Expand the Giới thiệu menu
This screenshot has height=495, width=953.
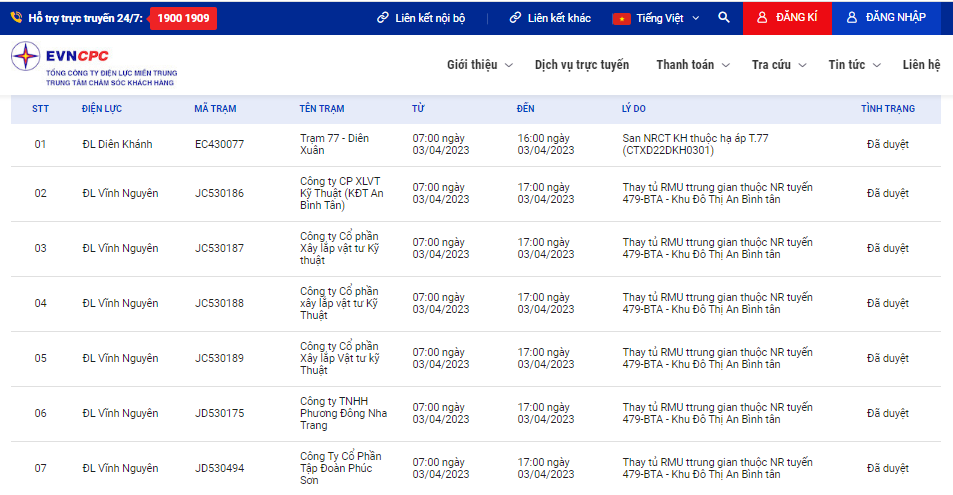pyautogui.click(x=479, y=65)
